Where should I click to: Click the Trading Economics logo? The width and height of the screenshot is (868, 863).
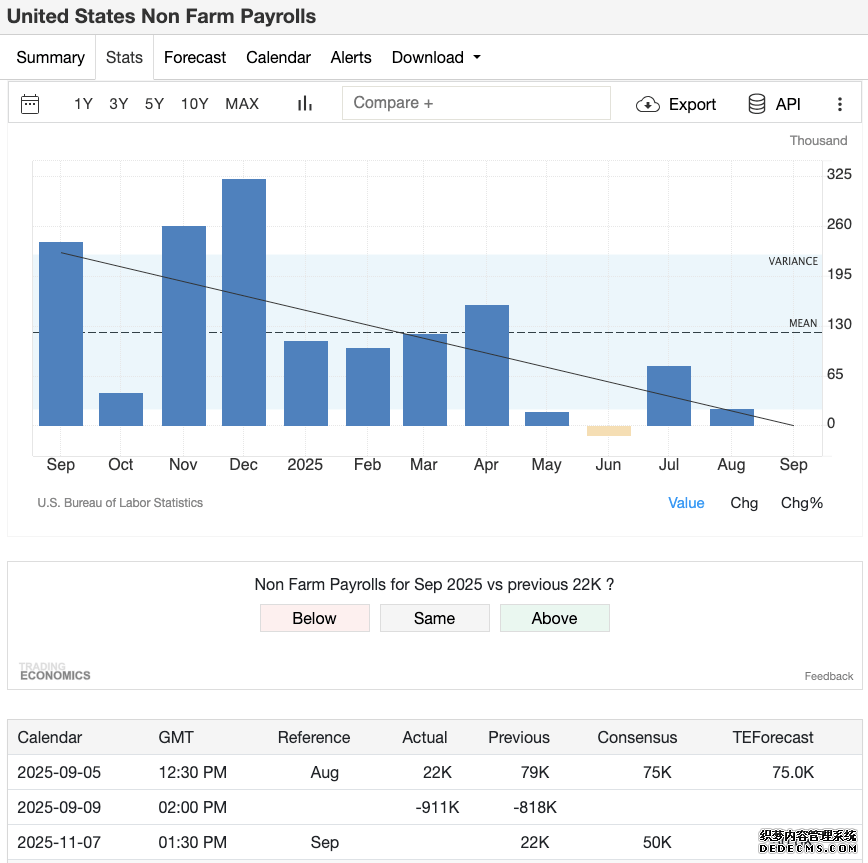tap(55, 671)
